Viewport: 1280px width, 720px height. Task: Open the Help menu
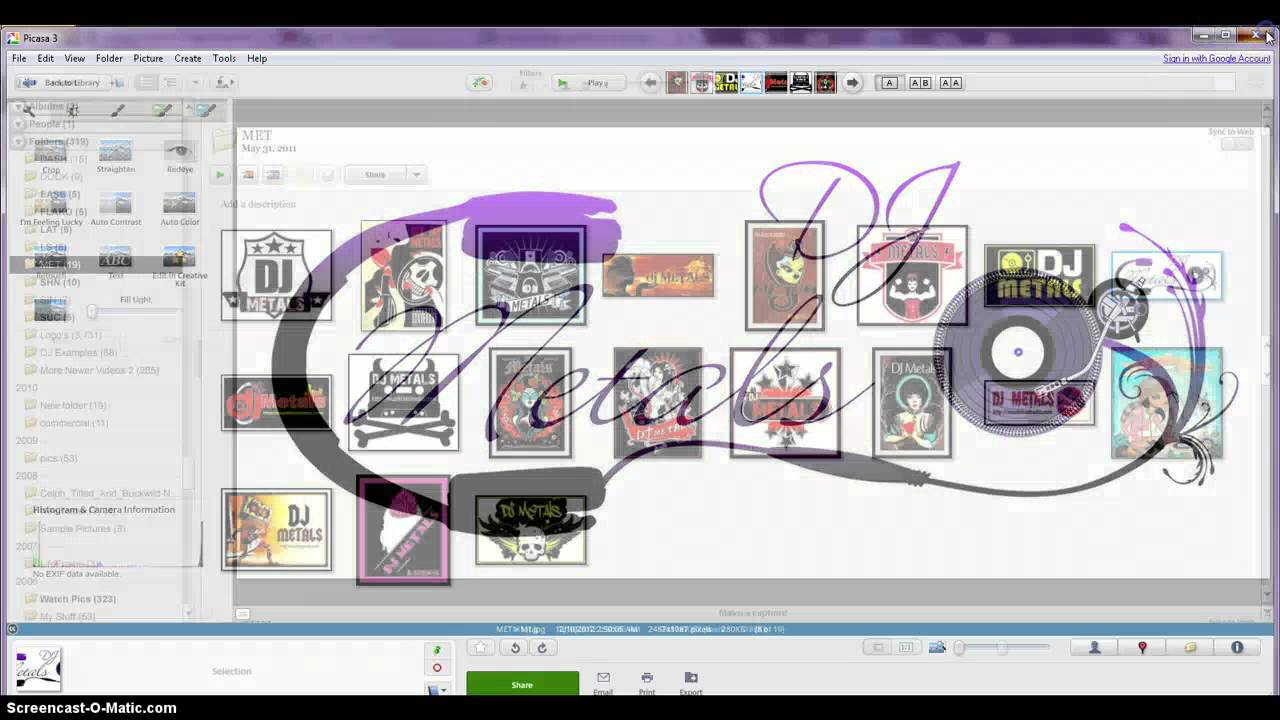[x=257, y=59]
